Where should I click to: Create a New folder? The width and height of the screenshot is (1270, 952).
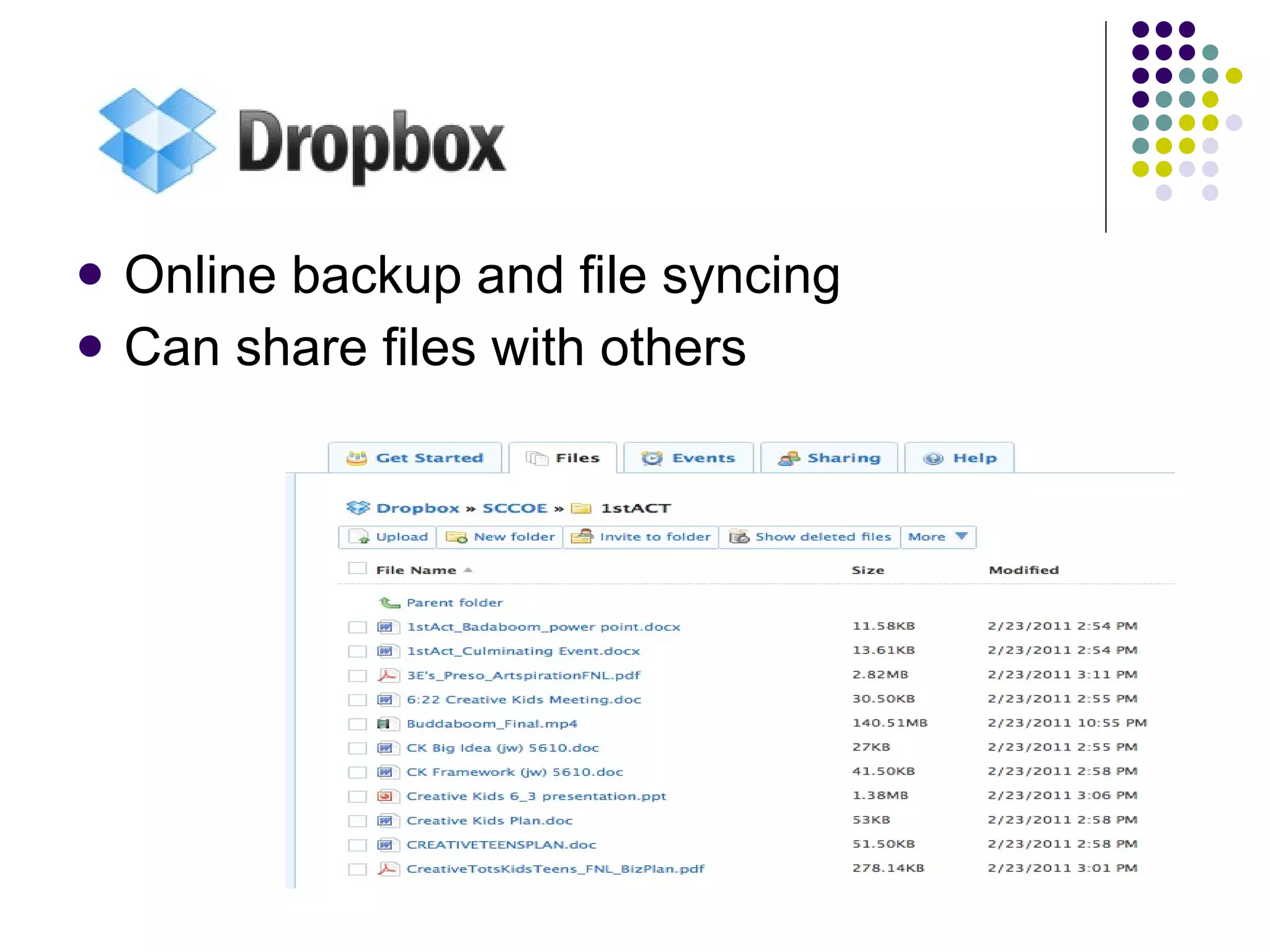click(x=500, y=537)
